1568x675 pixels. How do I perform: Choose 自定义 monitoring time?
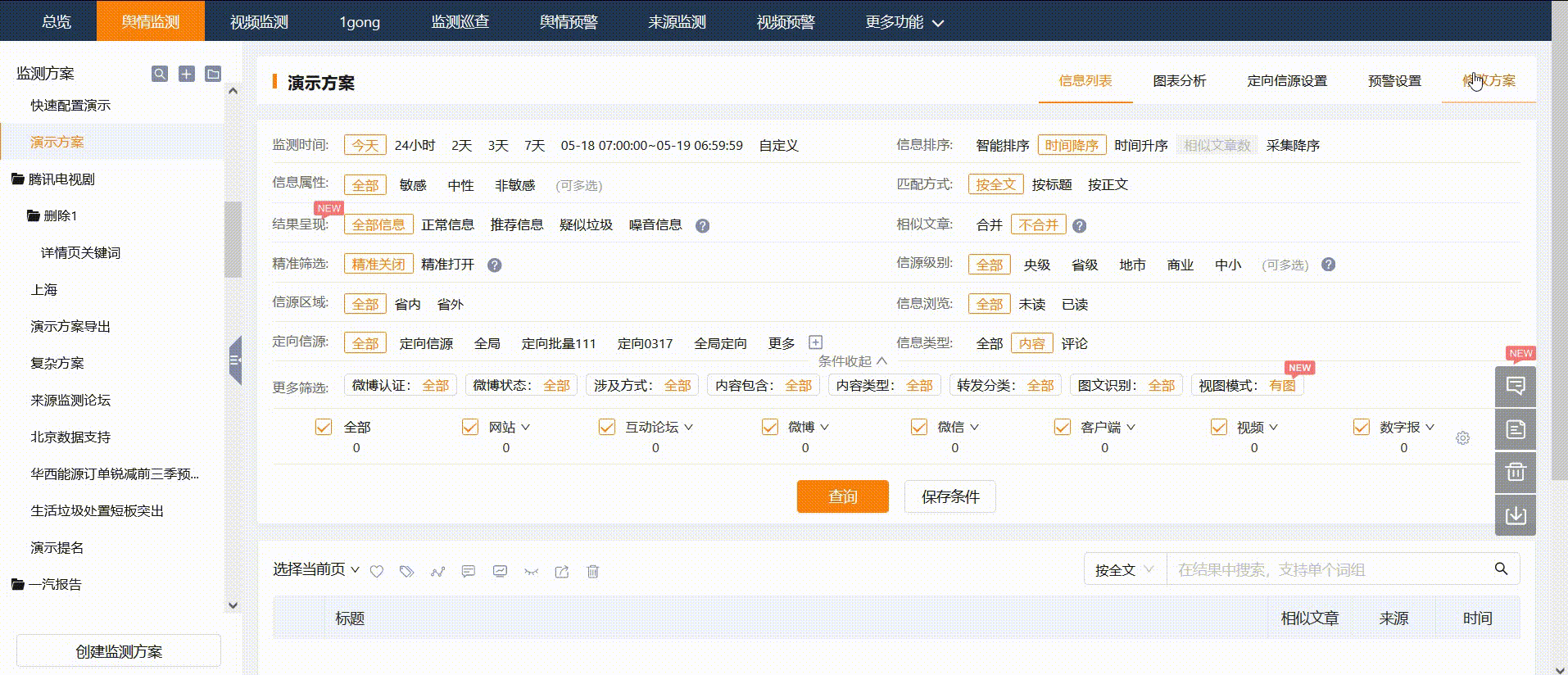coord(778,145)
